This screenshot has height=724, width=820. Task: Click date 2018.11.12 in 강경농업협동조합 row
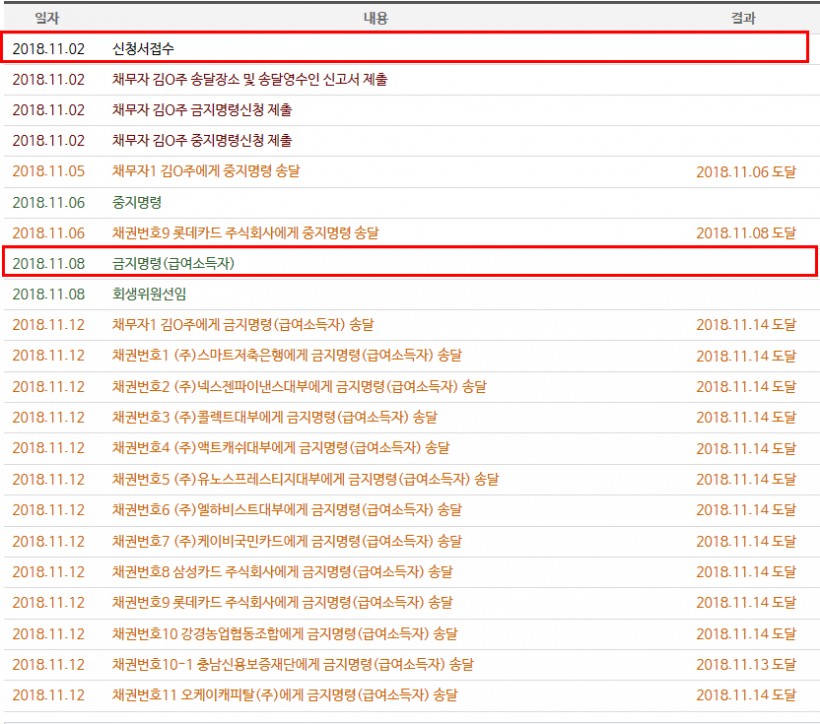[49, 634]
